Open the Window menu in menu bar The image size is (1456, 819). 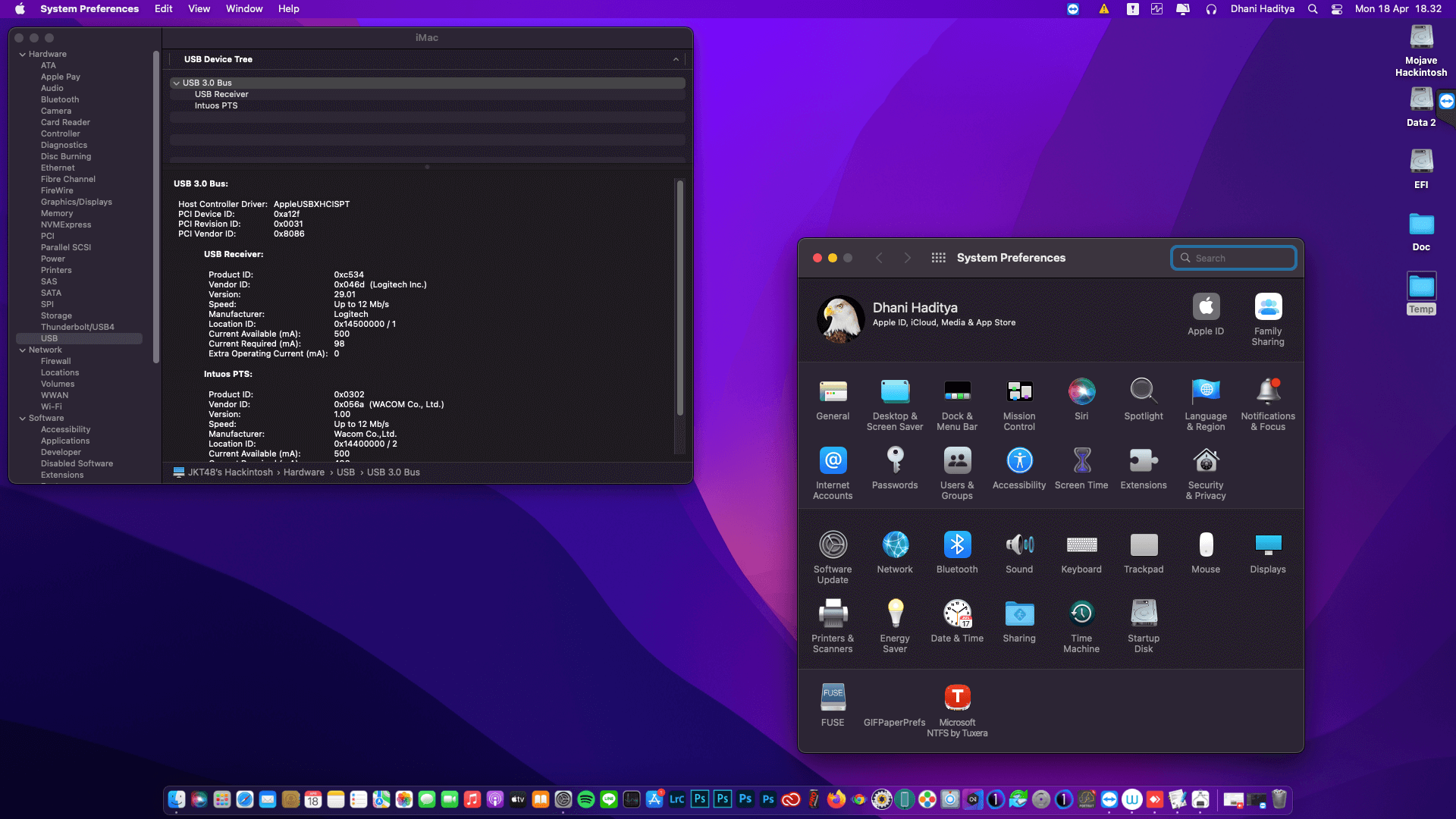[x=244, y=9]
